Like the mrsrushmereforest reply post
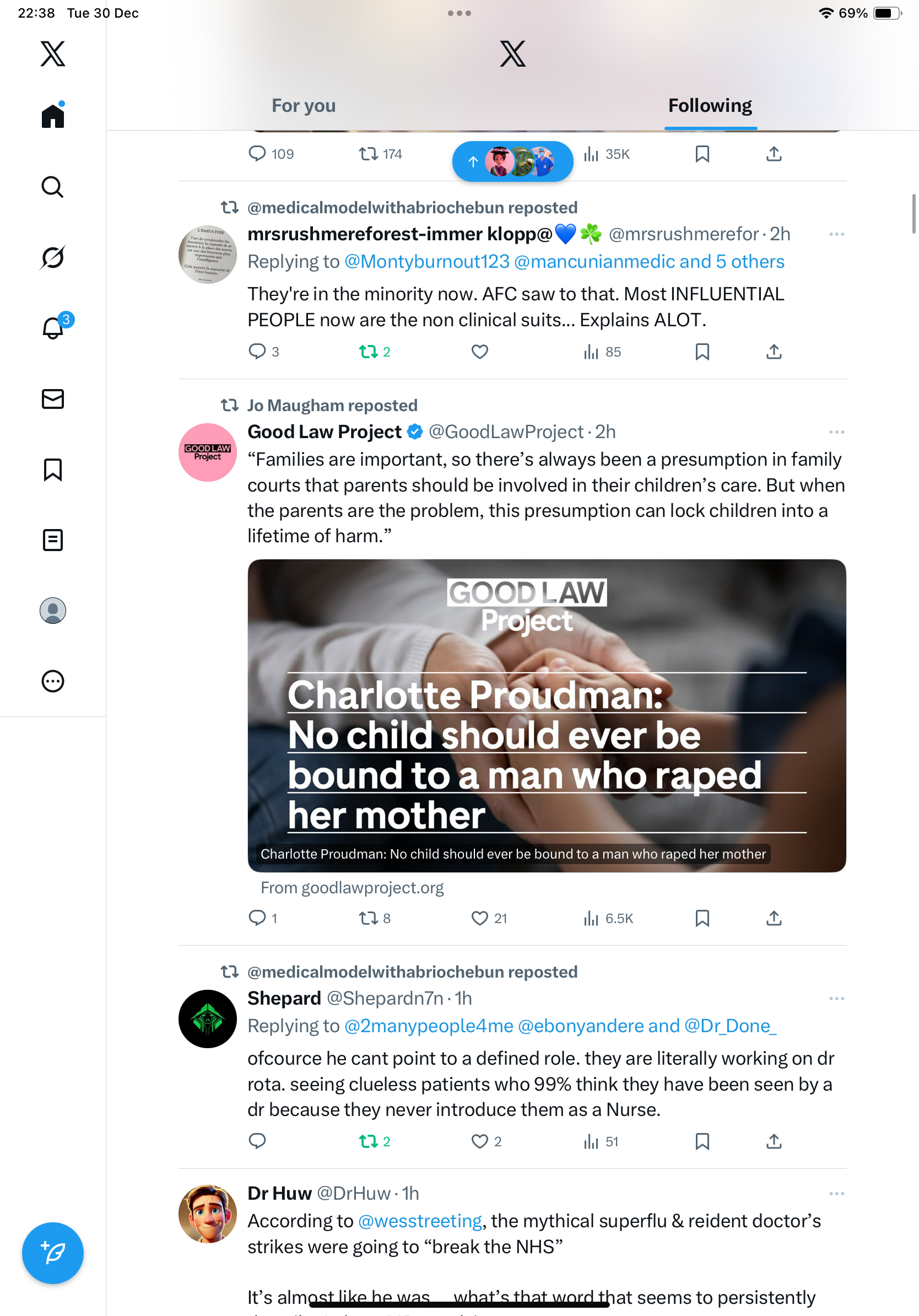 click(x=479, y=352)
